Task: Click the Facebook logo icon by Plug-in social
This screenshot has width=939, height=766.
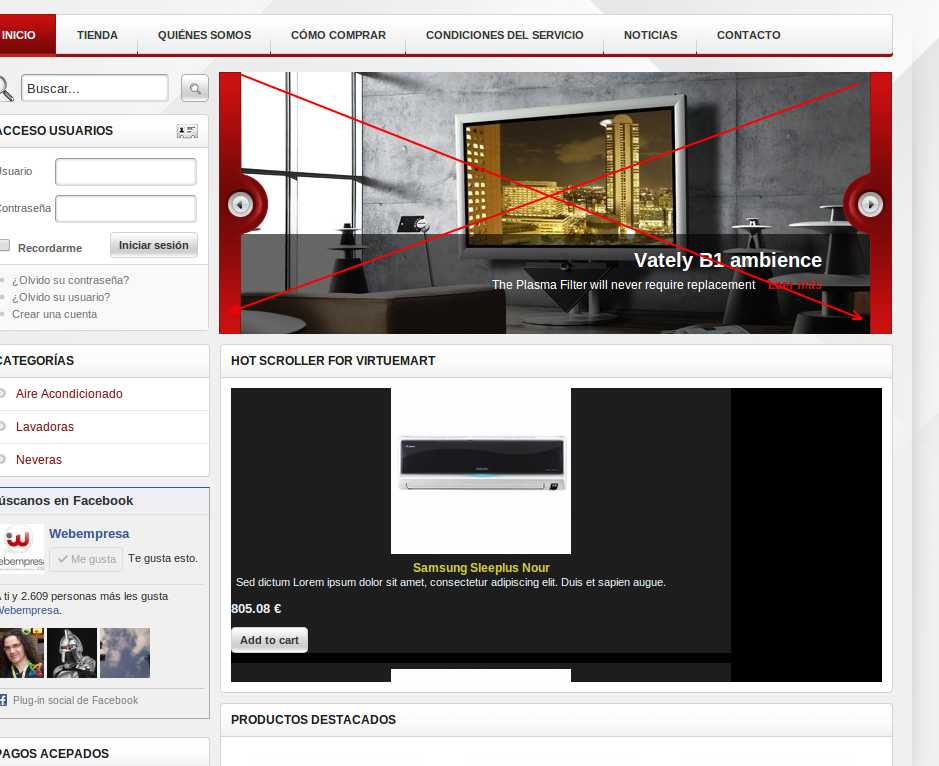Action: tap(4, 700)
